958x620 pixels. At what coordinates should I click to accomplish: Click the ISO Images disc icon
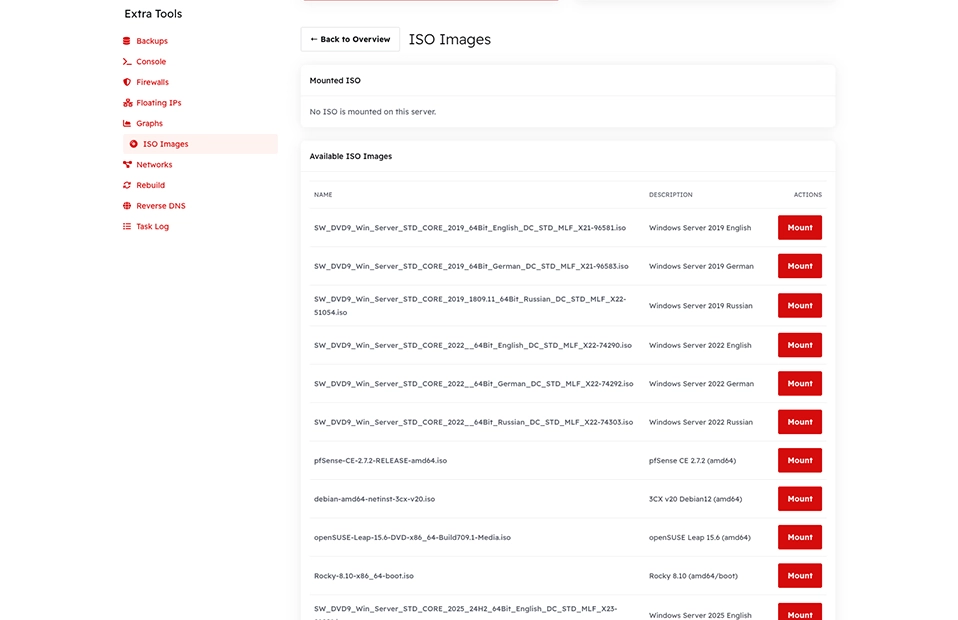[133, 144]
